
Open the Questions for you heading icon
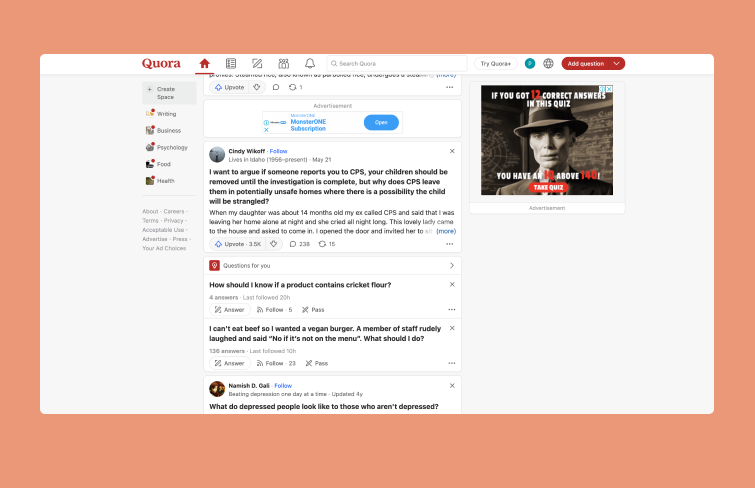coord(215,265)
